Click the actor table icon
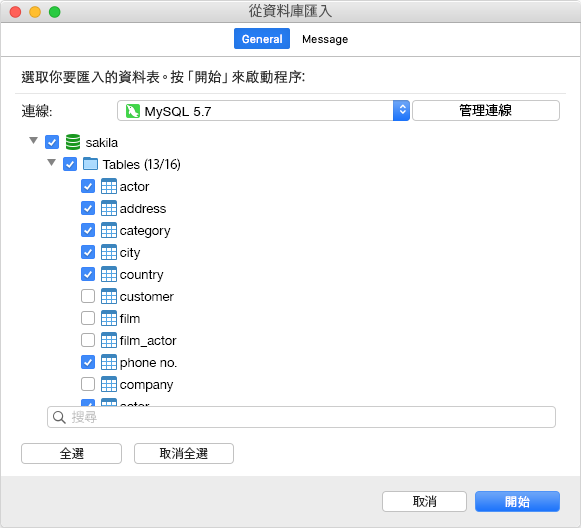Screen dimensions: 581x528 pos(109,186)
